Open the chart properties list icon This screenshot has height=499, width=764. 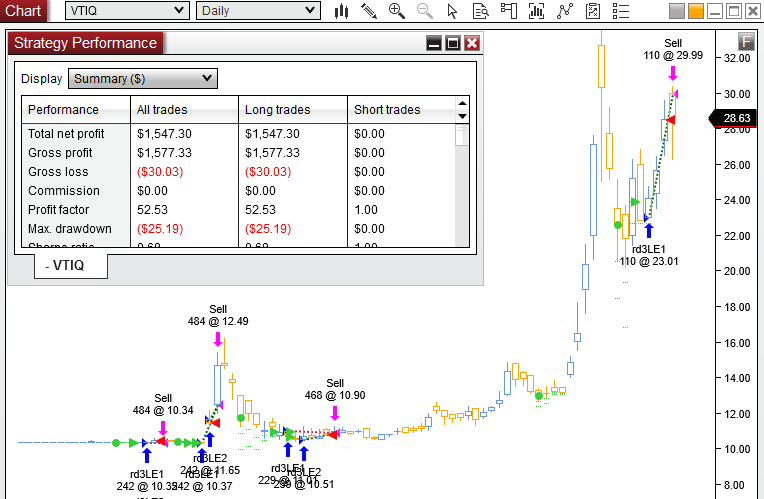pos(620,11)
